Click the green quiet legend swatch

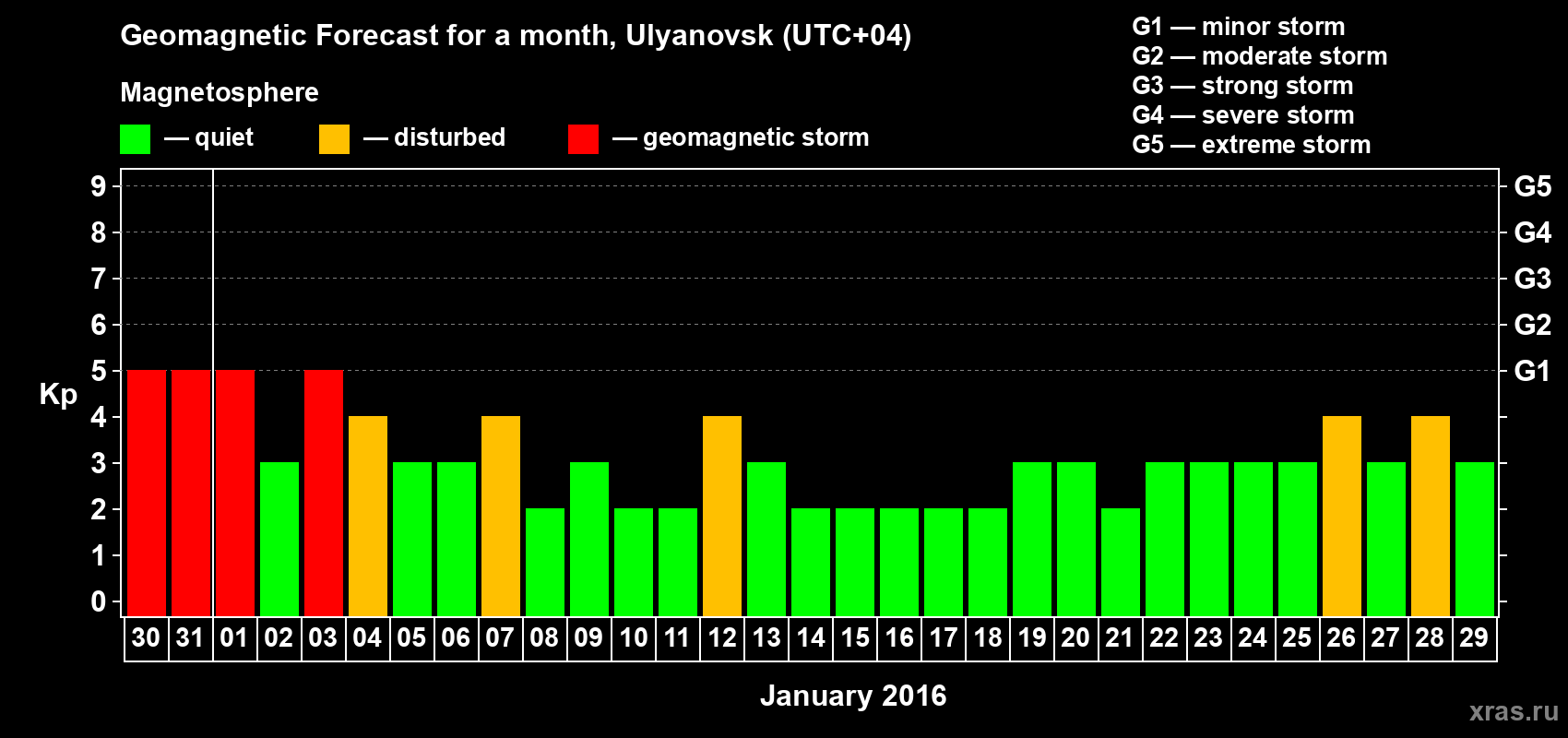point(135,139)
